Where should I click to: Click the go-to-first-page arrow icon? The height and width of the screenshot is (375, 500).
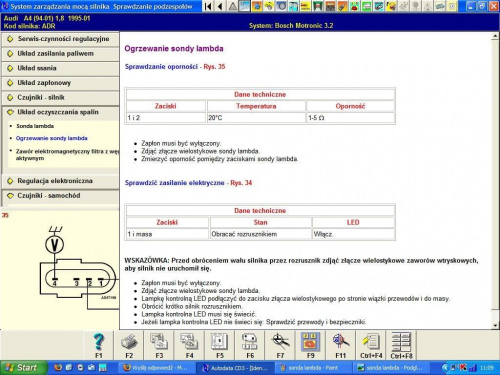tap(208, 6)
